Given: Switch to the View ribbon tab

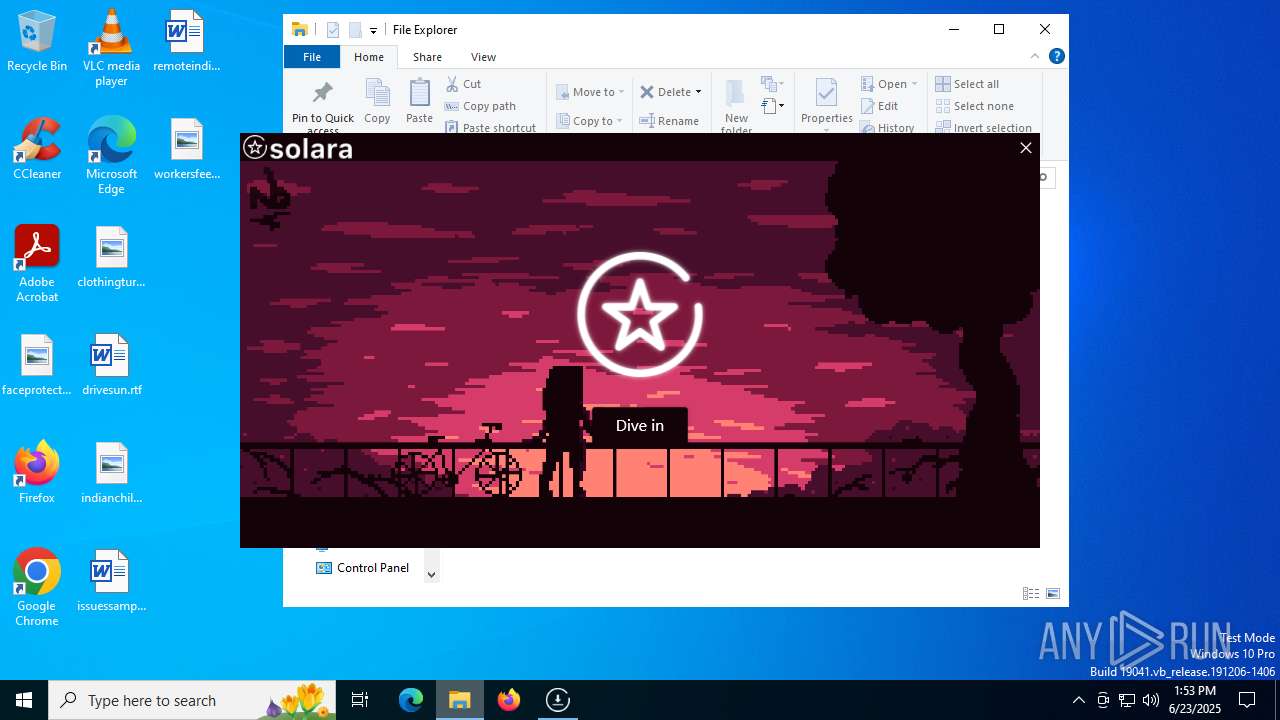Looking at the screenshot, I should click(483, 57).
